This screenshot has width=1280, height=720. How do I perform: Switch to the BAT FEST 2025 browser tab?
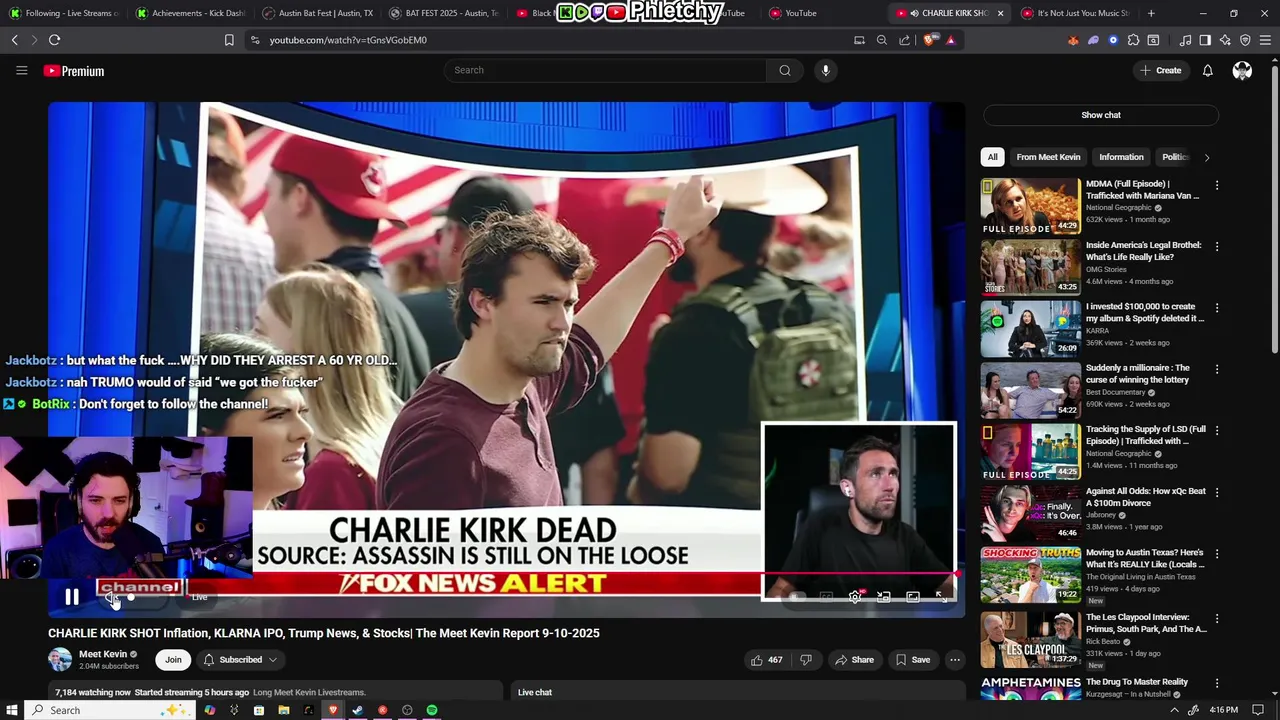(x=443, y=13)
